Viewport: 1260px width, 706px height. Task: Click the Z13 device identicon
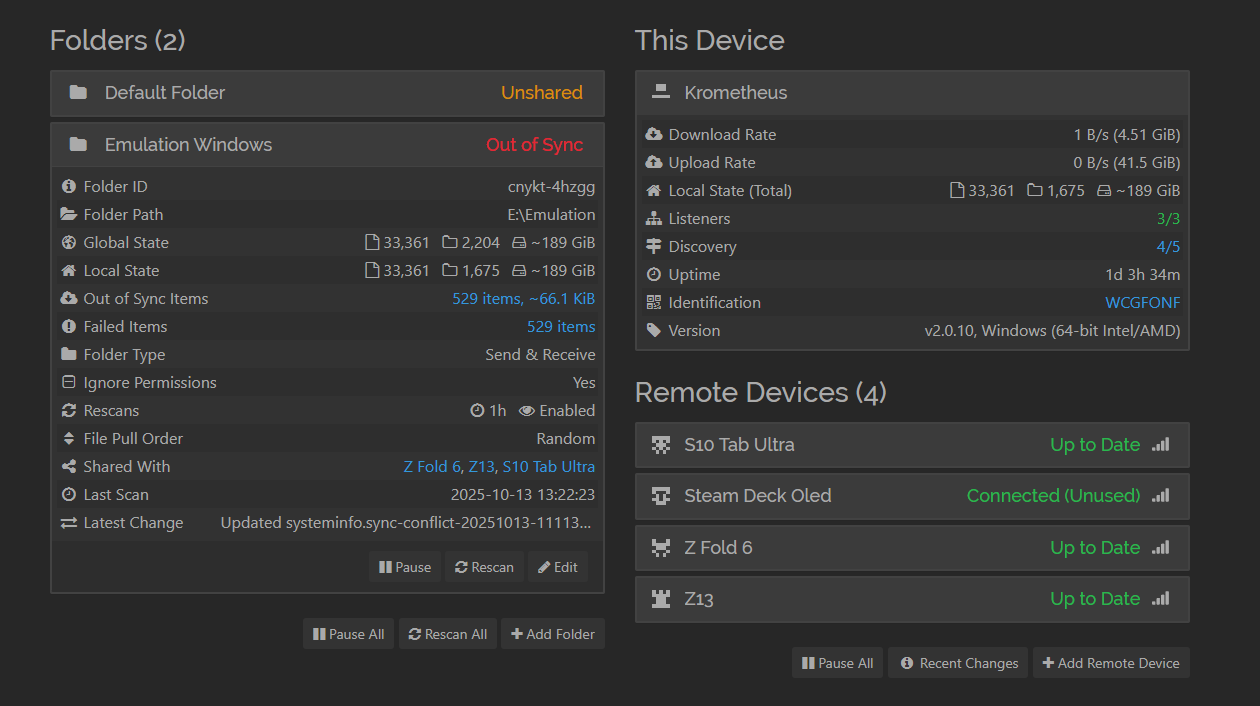661,599
